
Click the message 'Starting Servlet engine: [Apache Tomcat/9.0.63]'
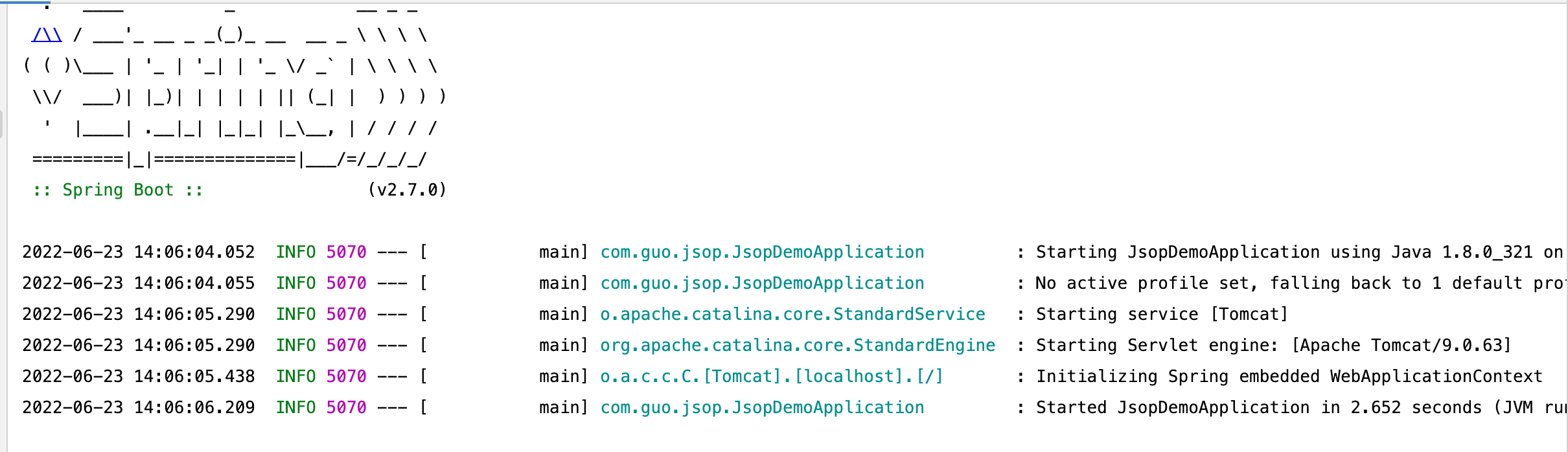[x=1274, y=345]
